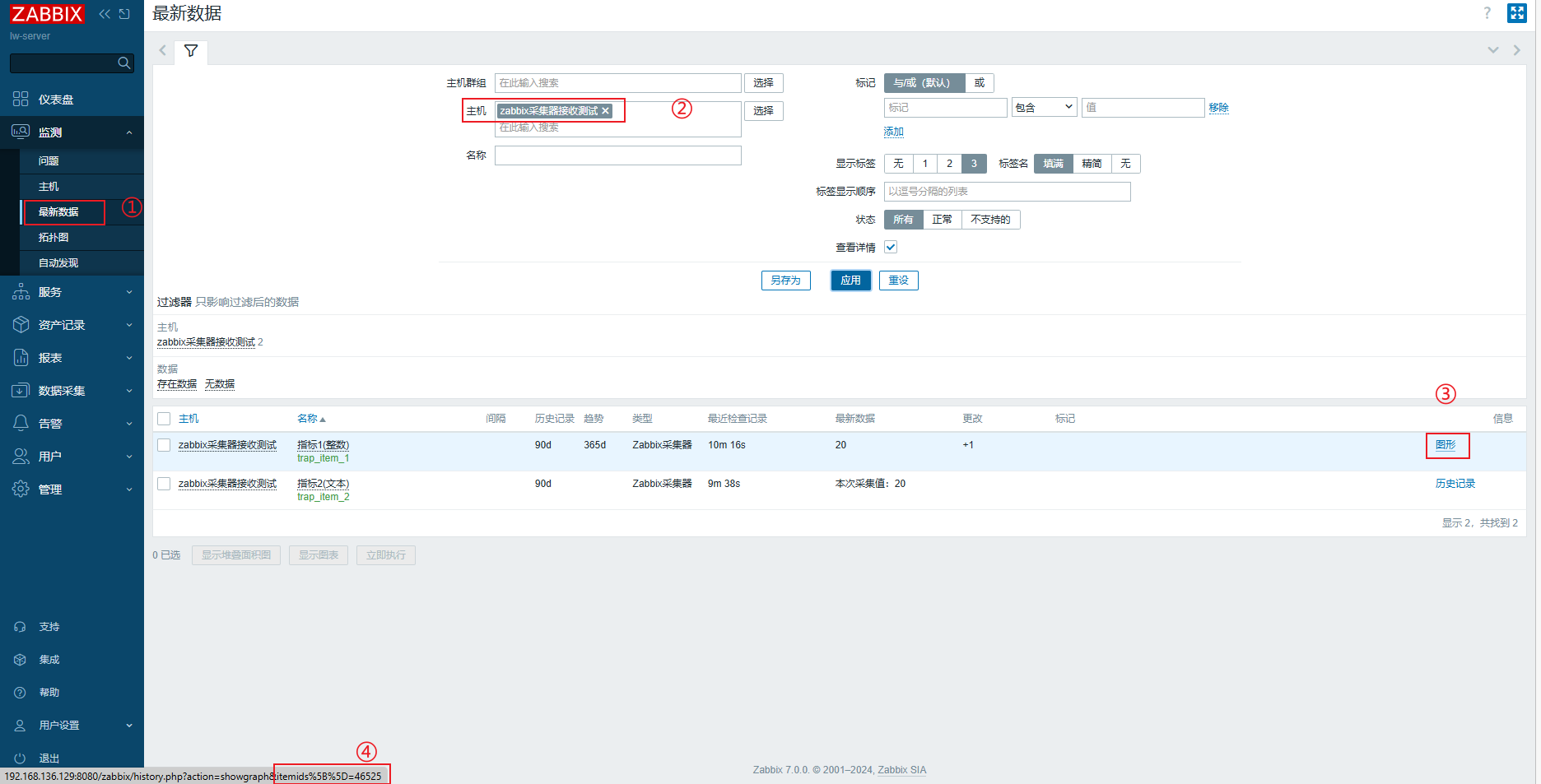1541x784 pixels.
Task: Expand the filter tab list chevron
Action: [x=1492, y=51]
